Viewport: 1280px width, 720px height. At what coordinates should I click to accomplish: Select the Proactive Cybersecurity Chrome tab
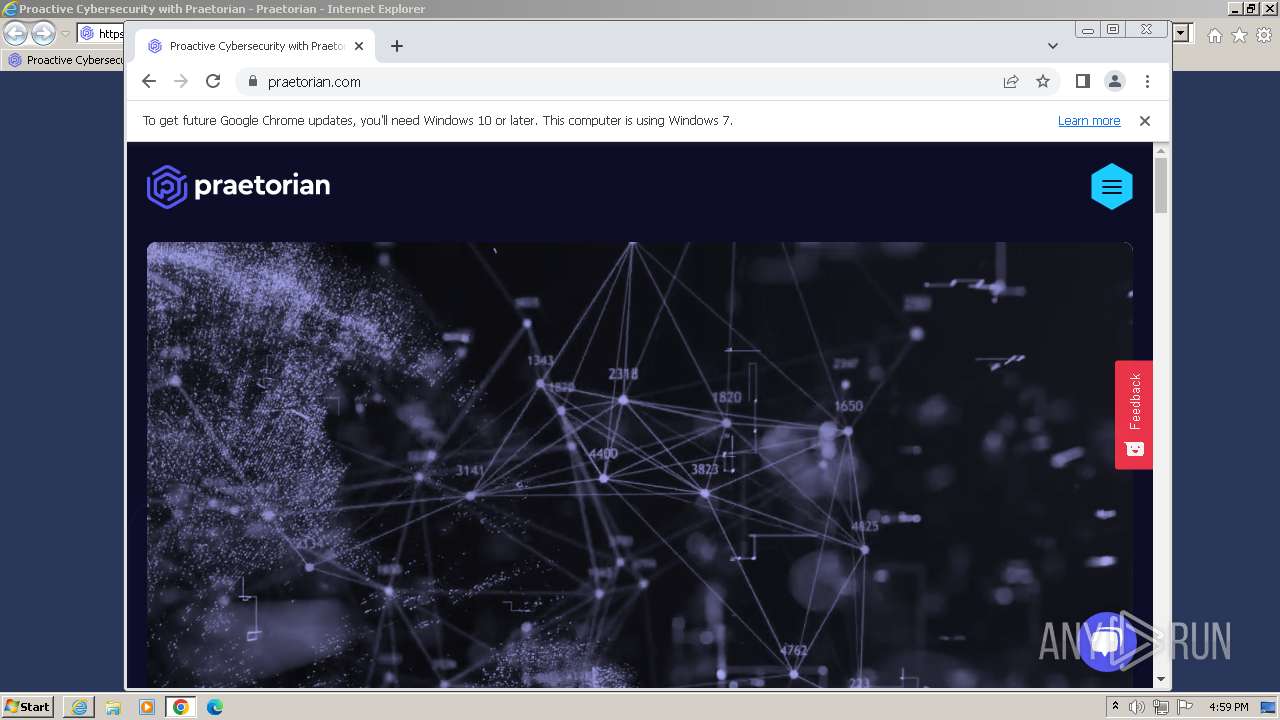(255, 46)
